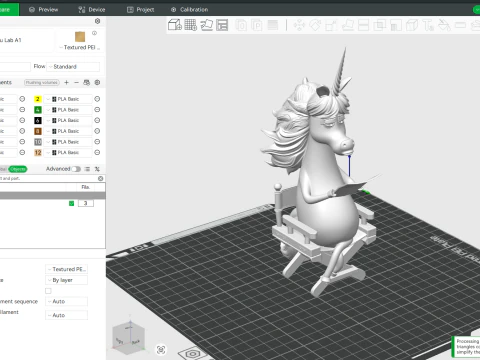Click the Split to parts icon
The height and width of the screenshot is (360, 480).
click(257, 25)
